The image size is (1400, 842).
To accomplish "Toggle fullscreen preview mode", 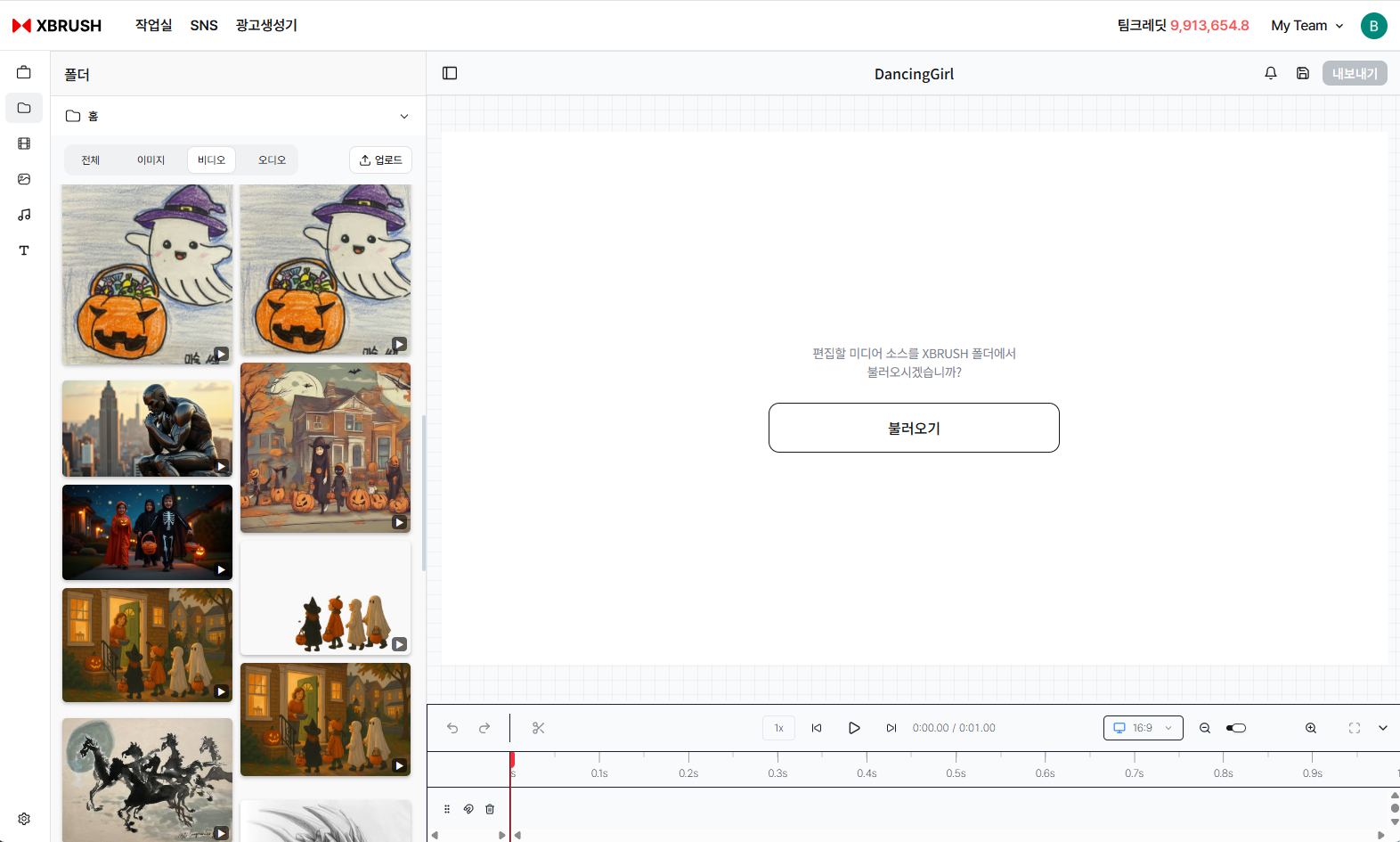I will pos(1355,728).
